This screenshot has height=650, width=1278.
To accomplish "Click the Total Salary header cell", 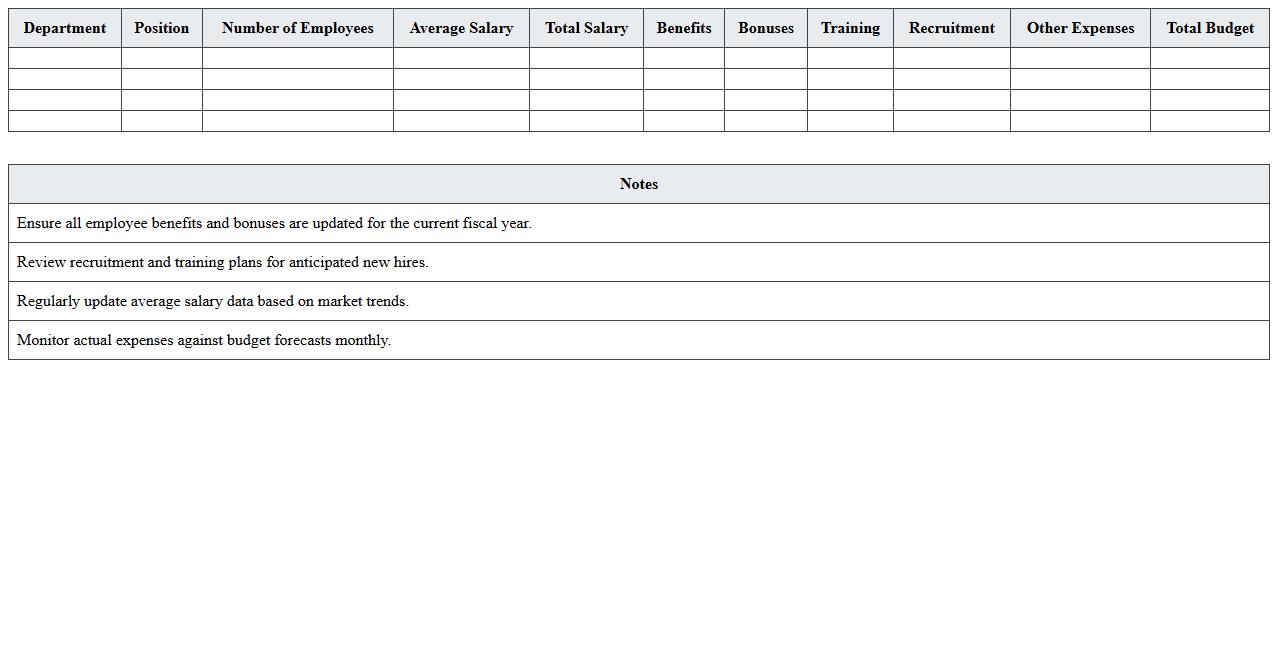I will pos(586,28).
